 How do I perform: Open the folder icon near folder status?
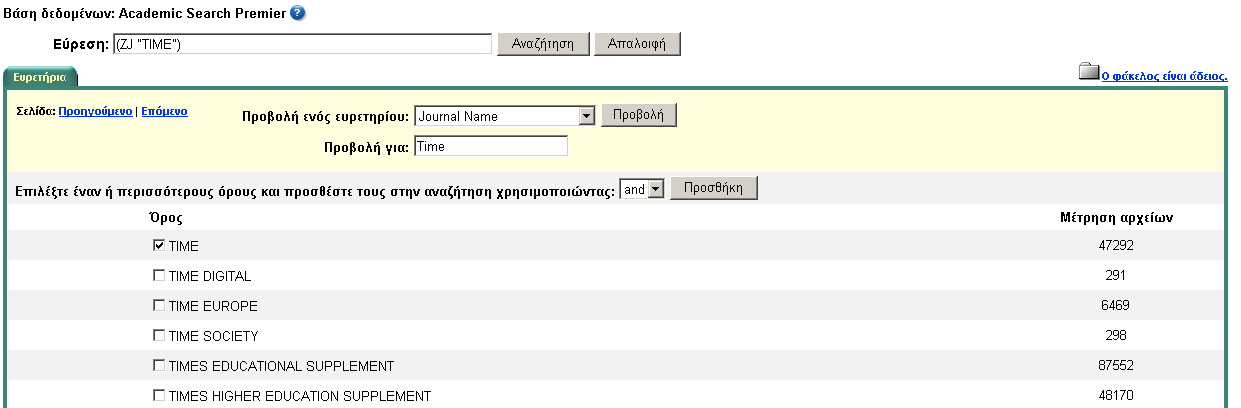click(1088, 71)
